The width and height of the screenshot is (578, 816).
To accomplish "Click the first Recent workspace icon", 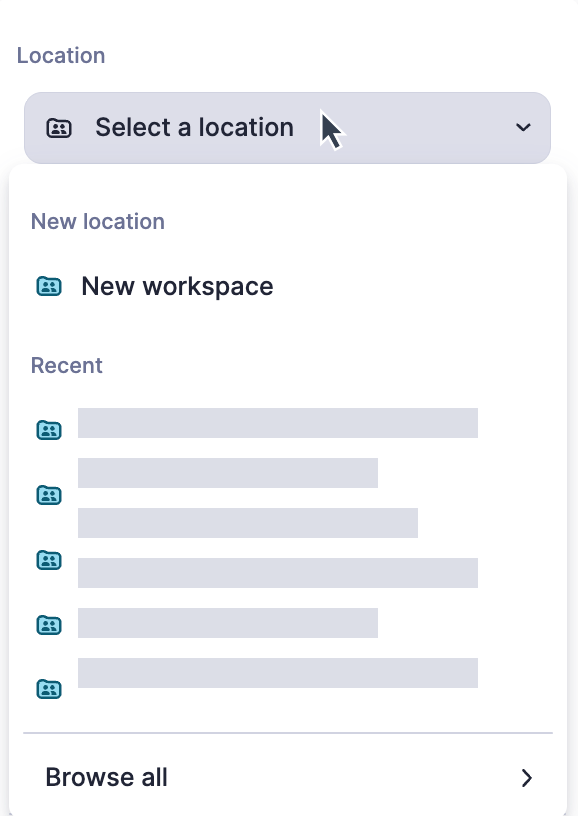I will click(48, 430).
